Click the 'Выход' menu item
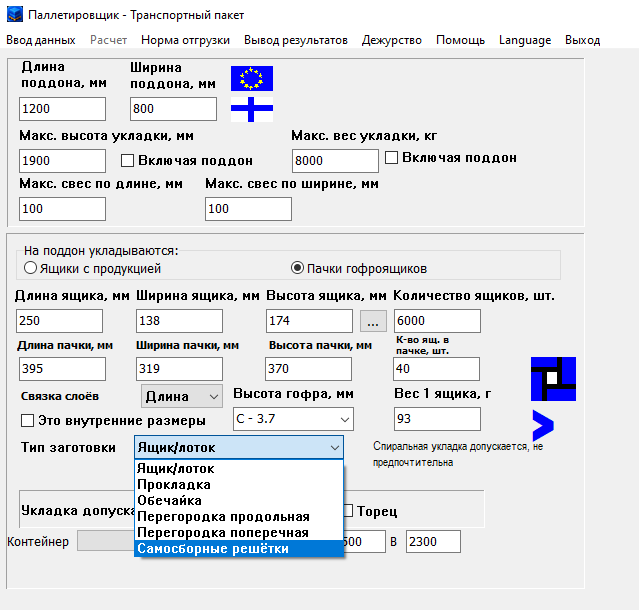Screen dimensions: 639x610 582,40
